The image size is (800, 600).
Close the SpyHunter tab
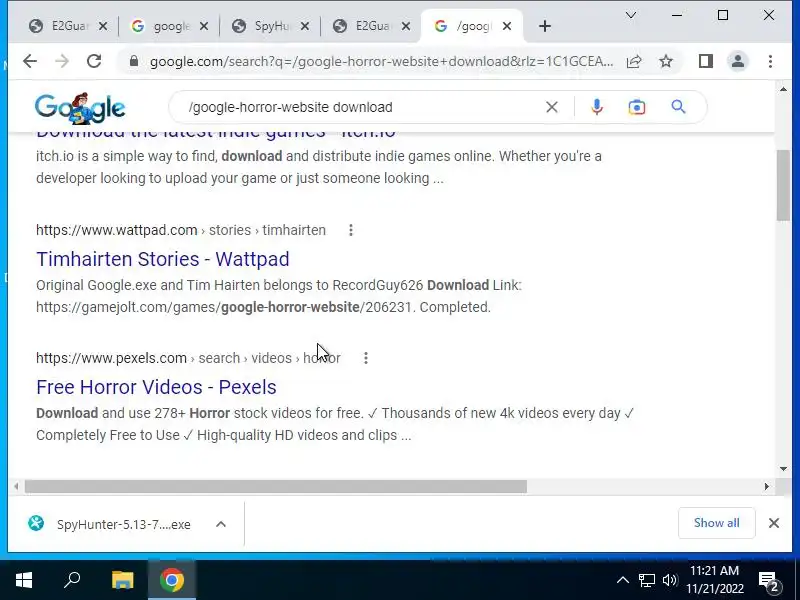click(x=305, y=26)
